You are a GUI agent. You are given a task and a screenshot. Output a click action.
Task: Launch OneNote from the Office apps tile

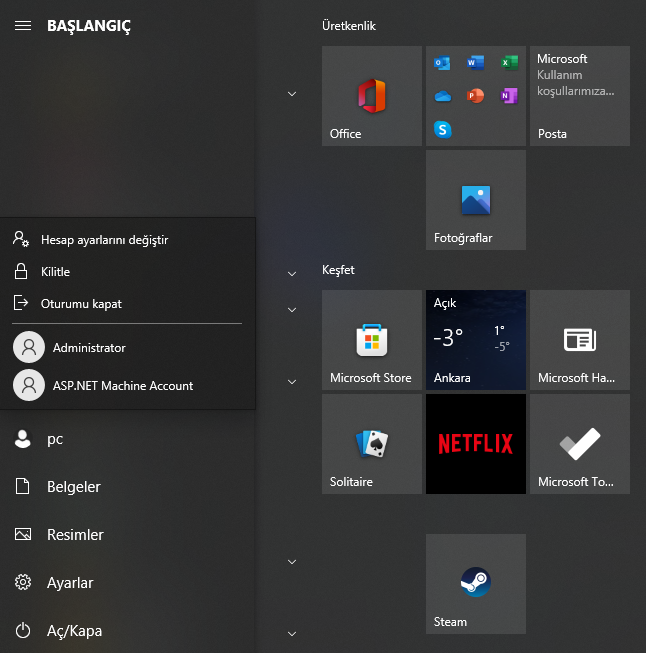pos(509,96)
